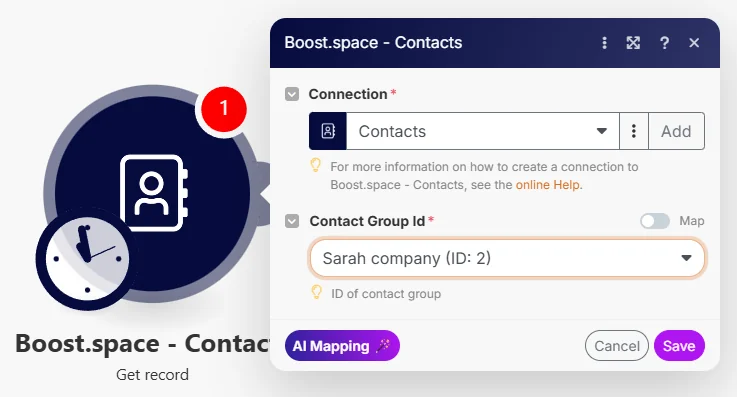This screenshot has width=737, height=397.
Task: Click the clock schedule icon on the module
Action: tap(86, 258)
